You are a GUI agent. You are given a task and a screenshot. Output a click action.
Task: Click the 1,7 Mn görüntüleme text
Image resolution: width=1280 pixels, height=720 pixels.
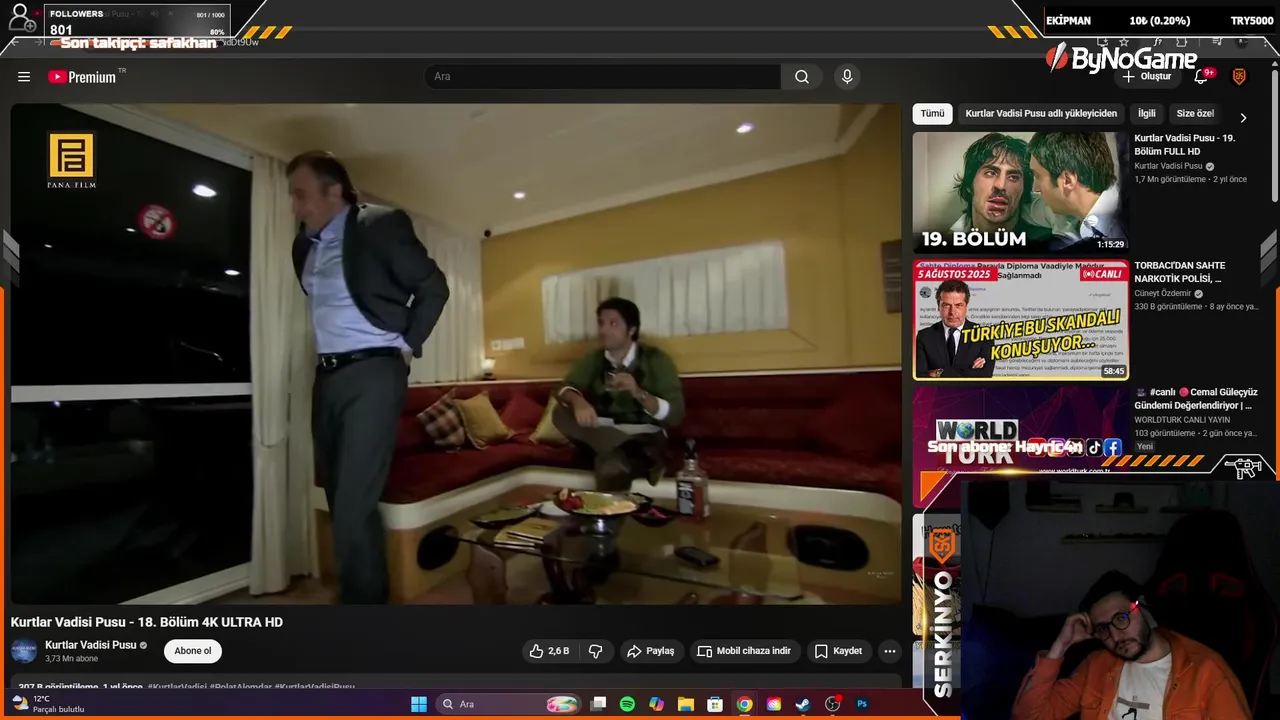point(1169,180)
